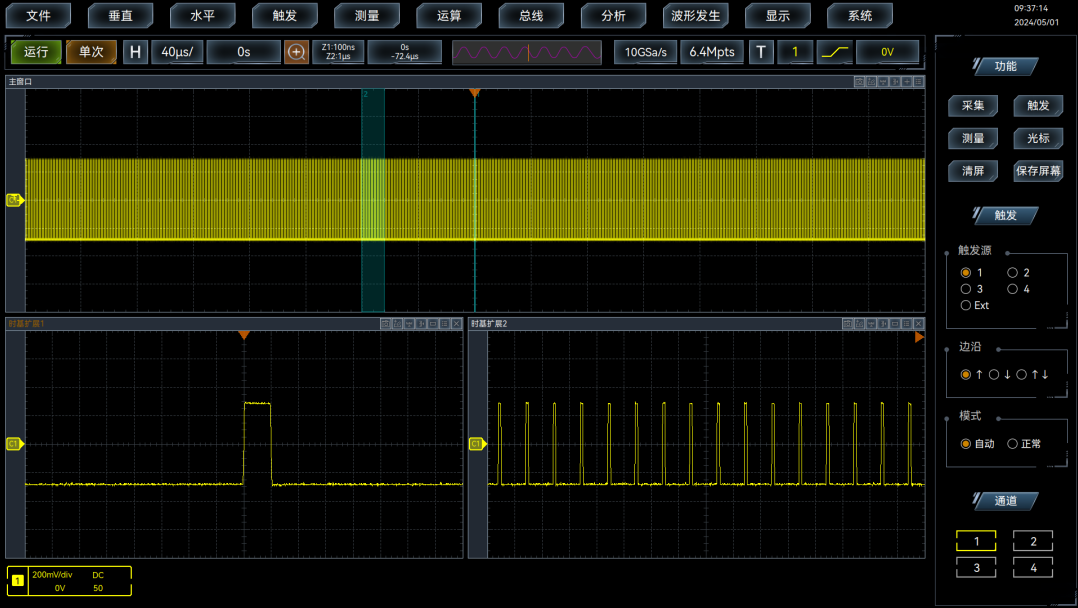Click the 光标 cursor button

(1038, 138)
